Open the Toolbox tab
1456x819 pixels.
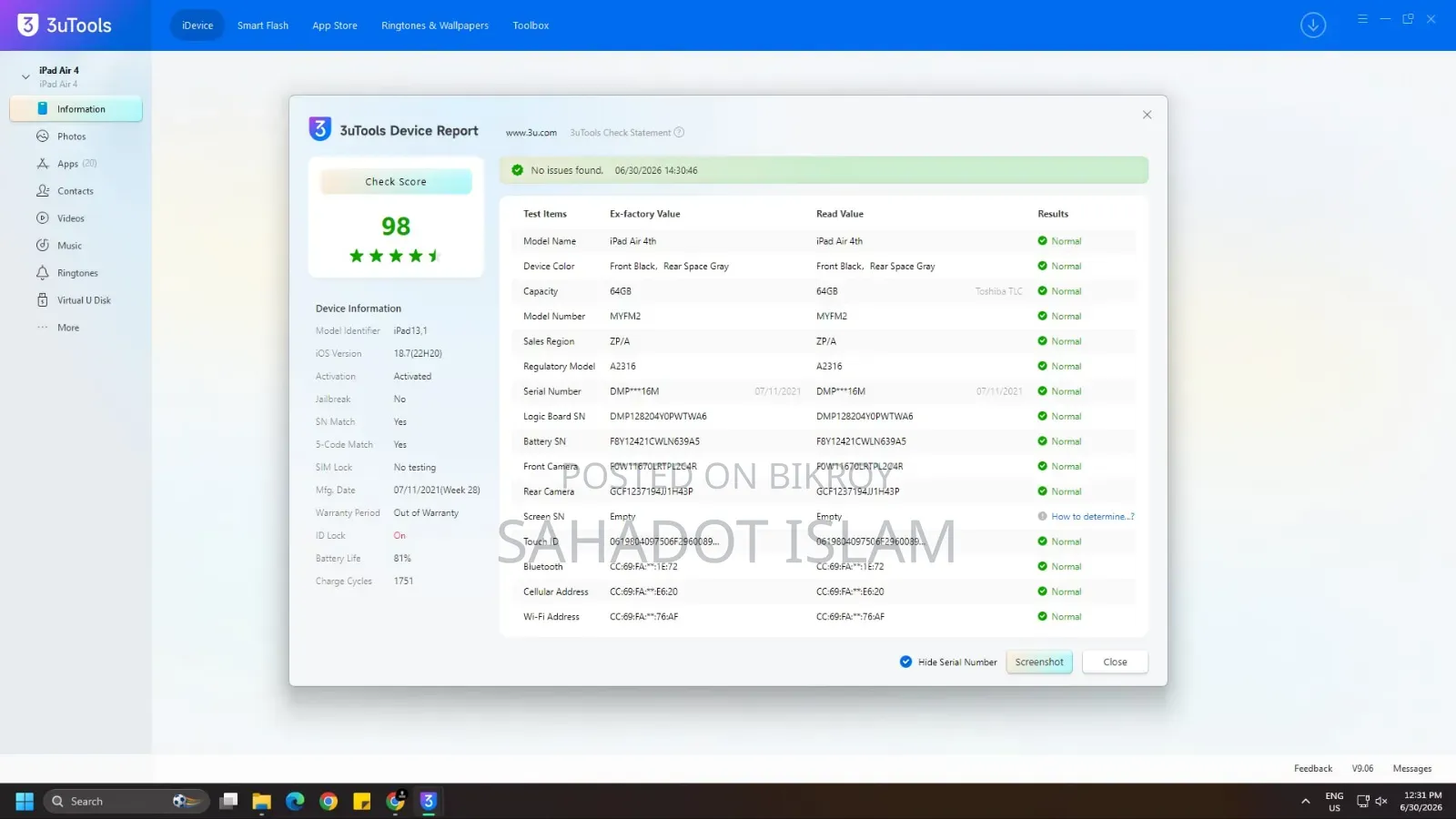(x=531, y=25)
